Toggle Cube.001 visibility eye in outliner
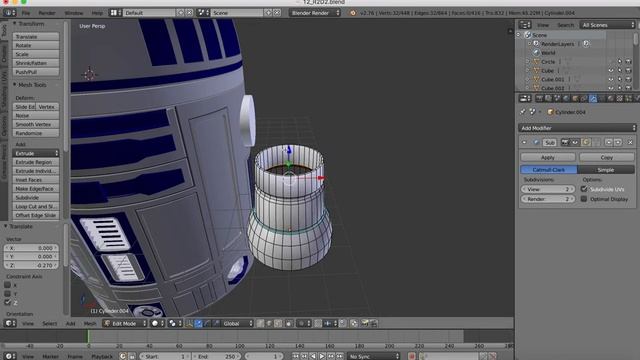640x360 pixels. 611,79
